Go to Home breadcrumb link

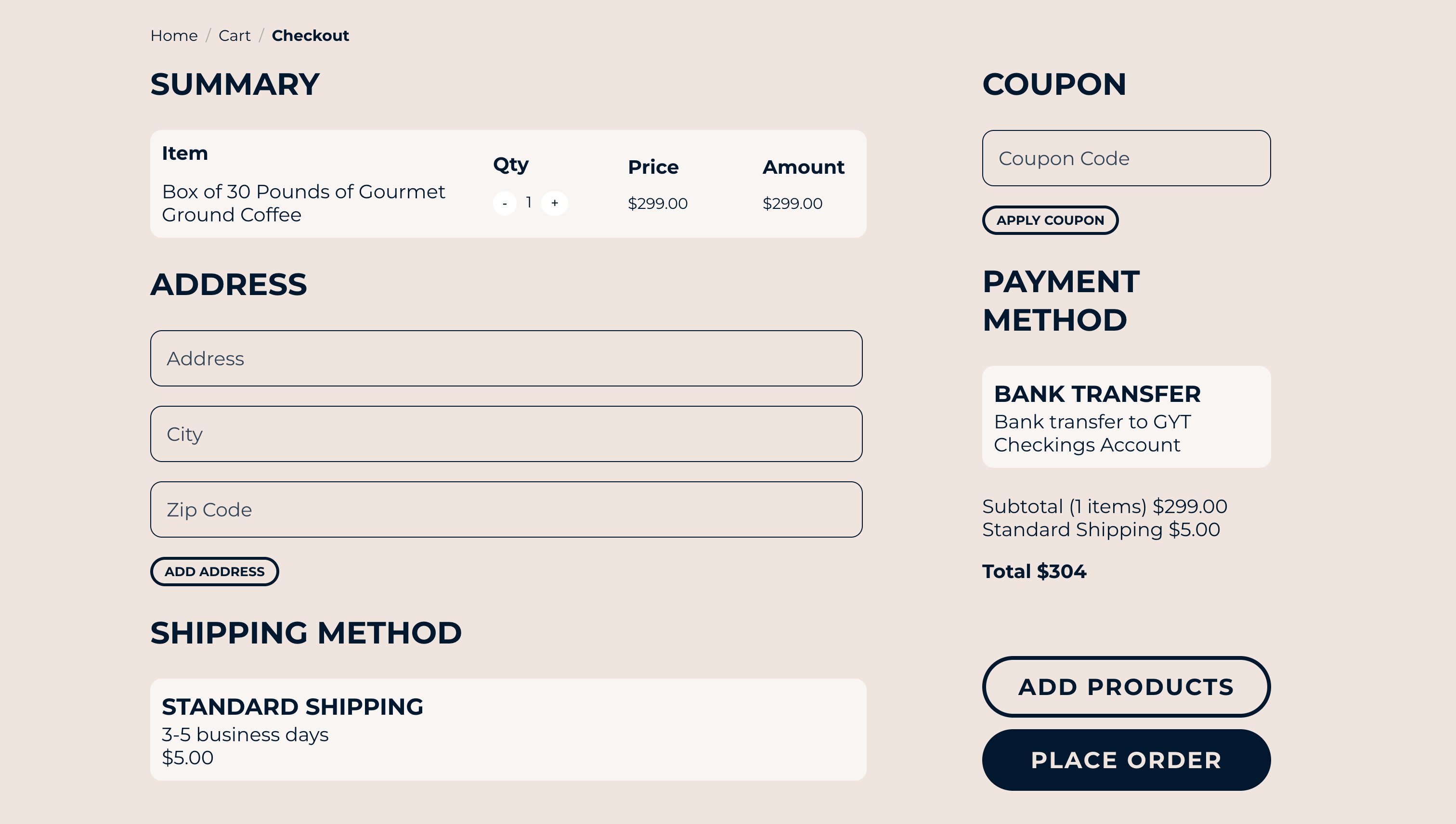tap(174, 36)
